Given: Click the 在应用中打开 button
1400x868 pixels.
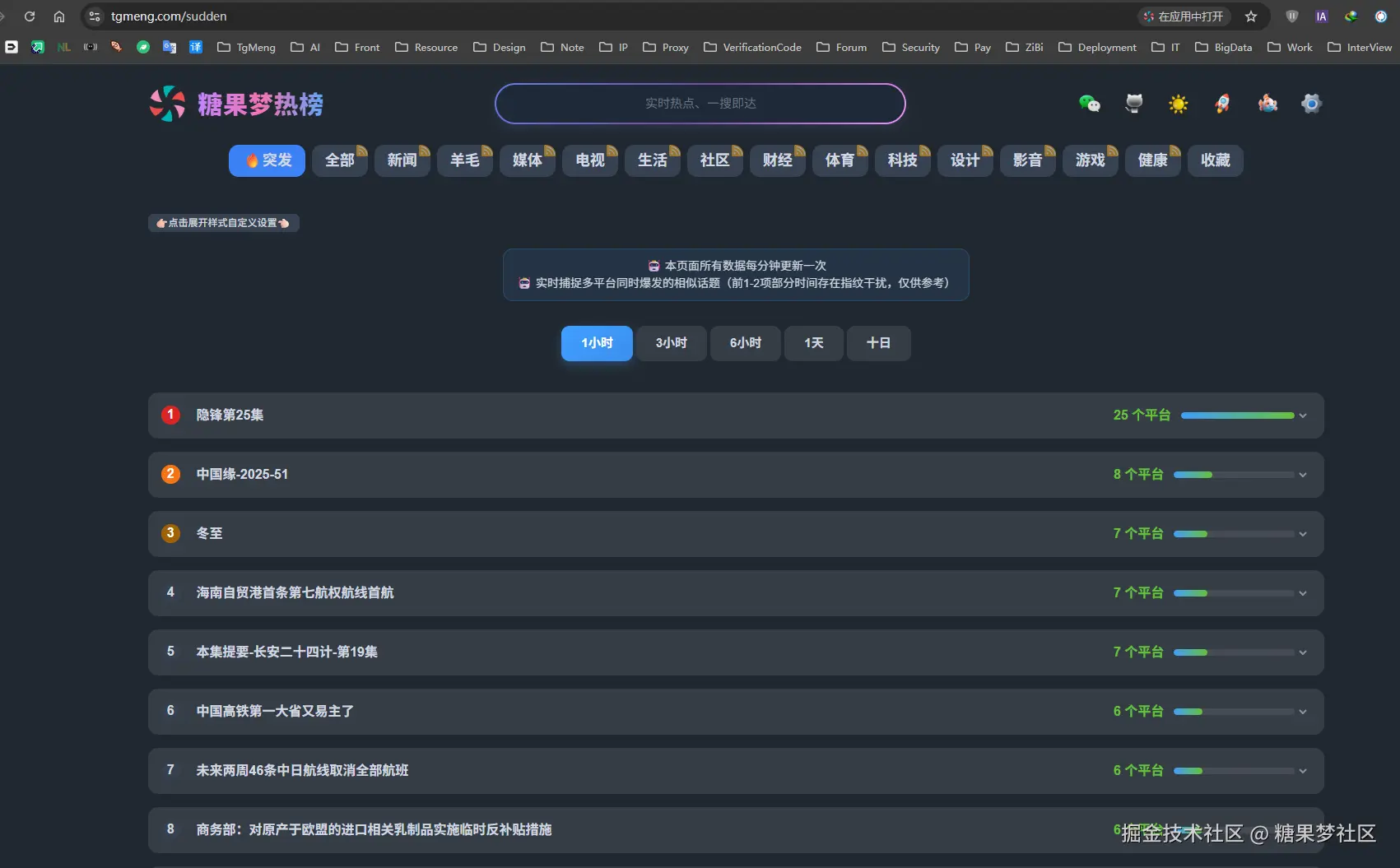Looking at the screenshot, I should click(x=1184, y=16).
